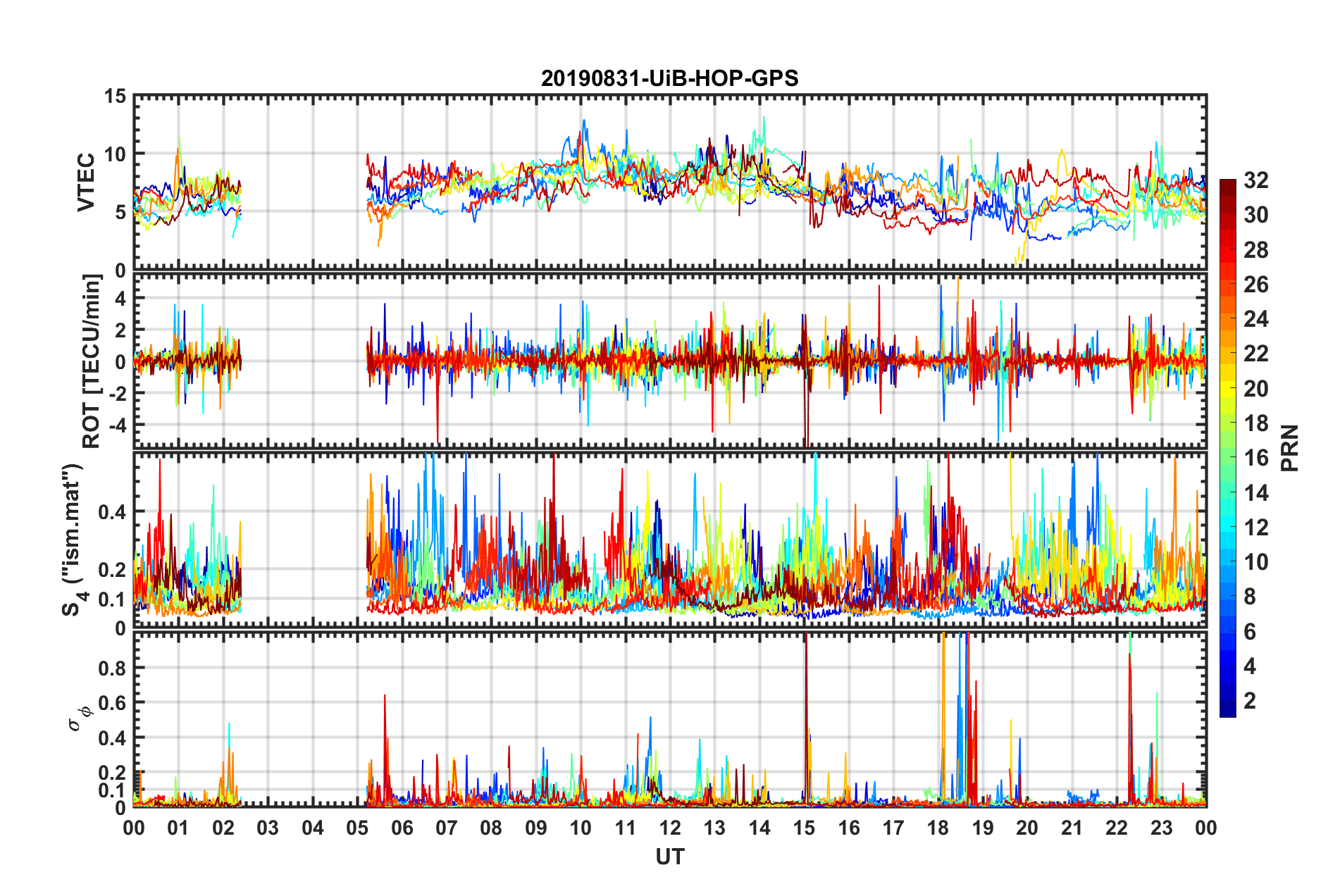
Task: Click the 12 tick on UT axis
Action: click(670, 827)
